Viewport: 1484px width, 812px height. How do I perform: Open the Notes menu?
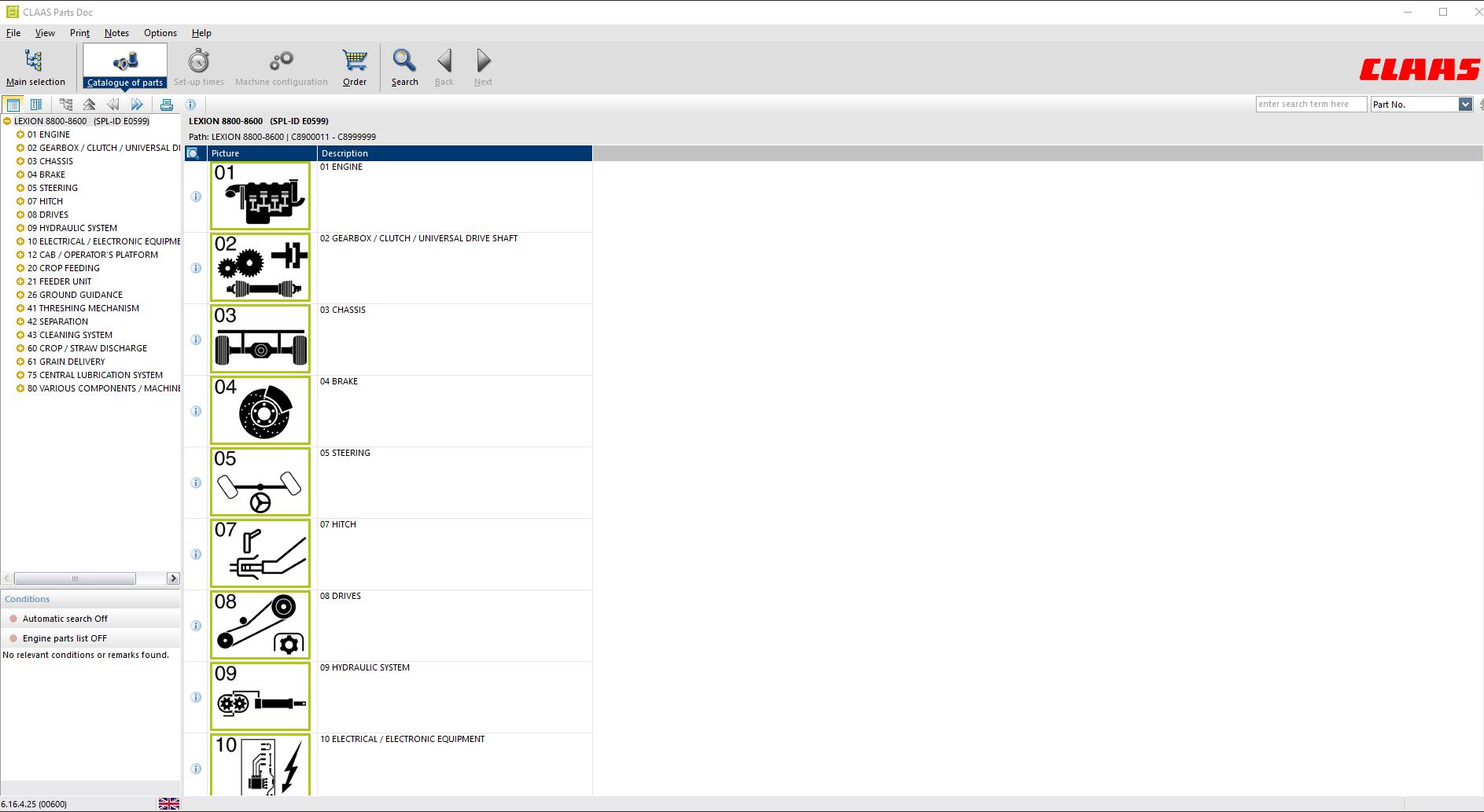(116, 33)
